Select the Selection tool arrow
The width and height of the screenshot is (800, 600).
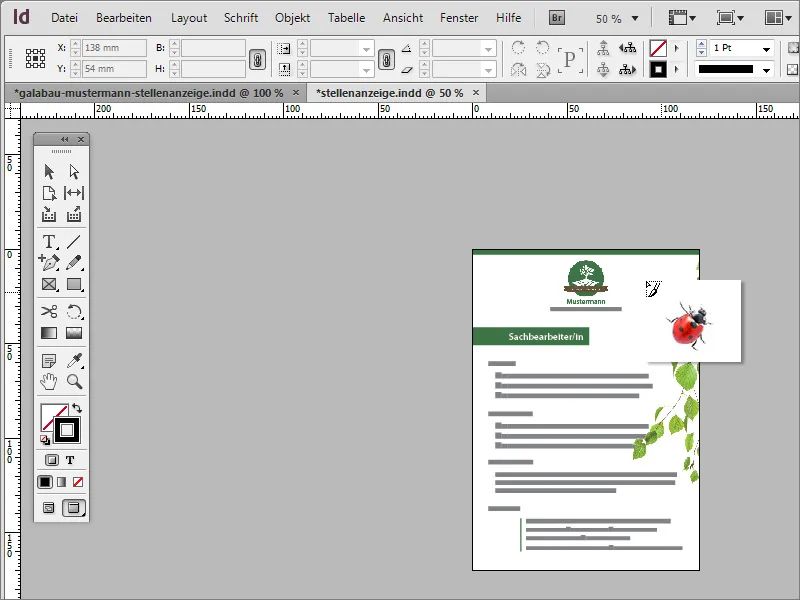49,171
